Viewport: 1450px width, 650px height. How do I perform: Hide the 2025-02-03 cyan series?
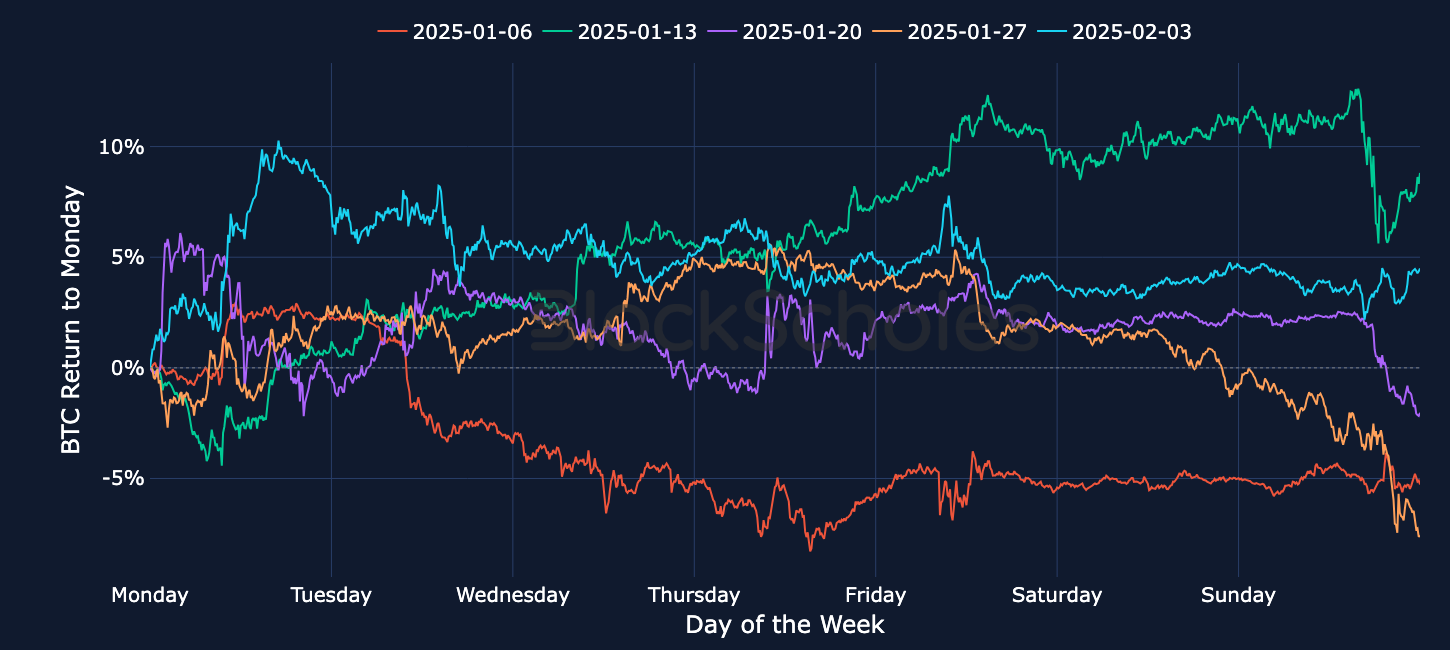[x=1112, y=31]
